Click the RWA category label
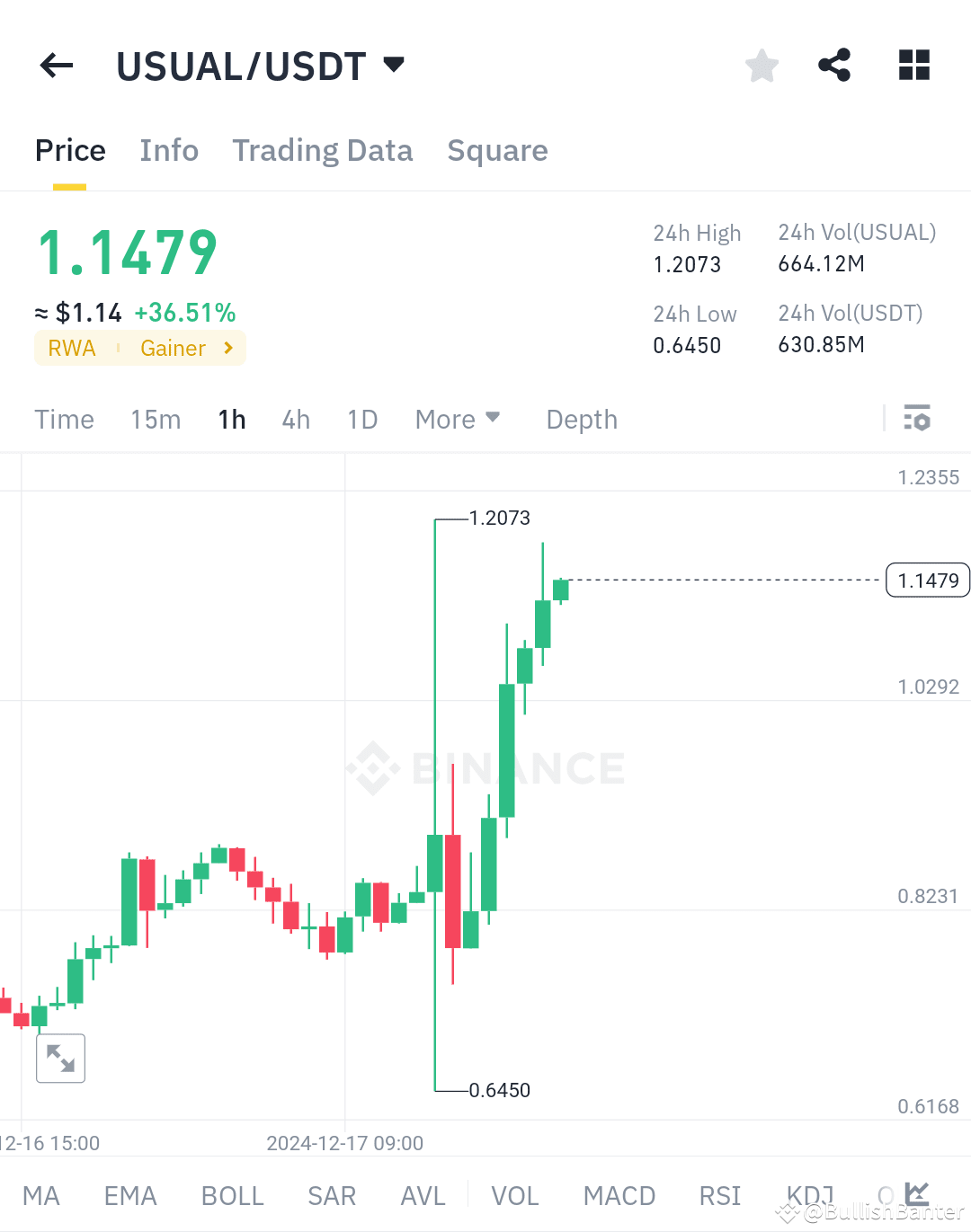The image size is (971, 1232). tap(72, 348)
